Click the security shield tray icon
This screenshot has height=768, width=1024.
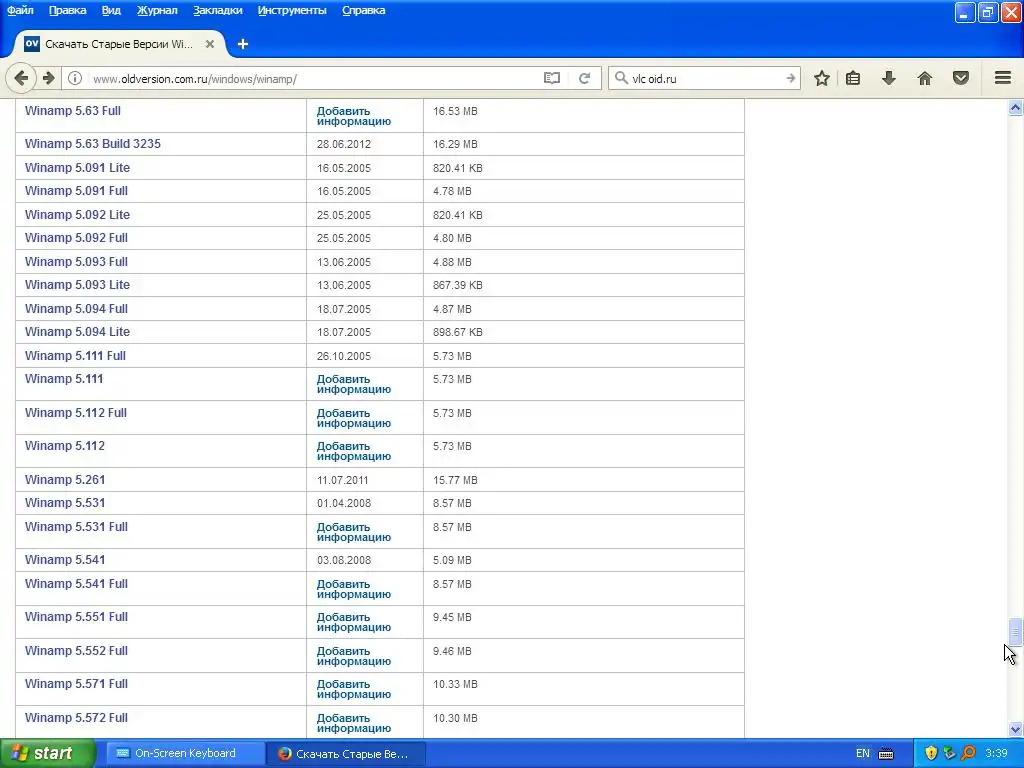point(931,754)
